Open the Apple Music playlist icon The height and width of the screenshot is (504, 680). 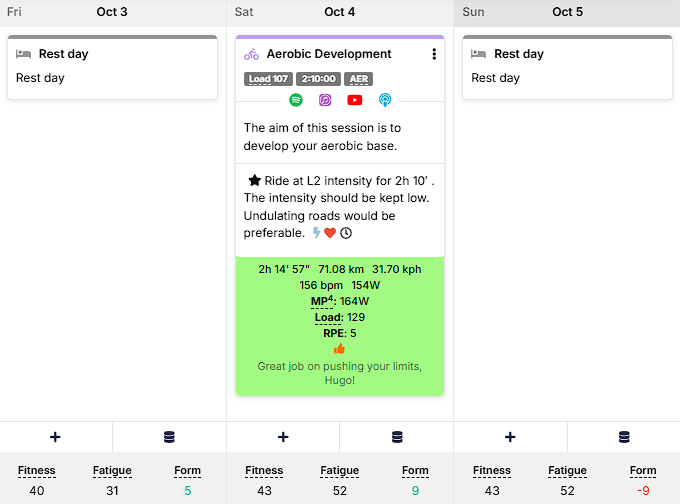coord(325,100)
